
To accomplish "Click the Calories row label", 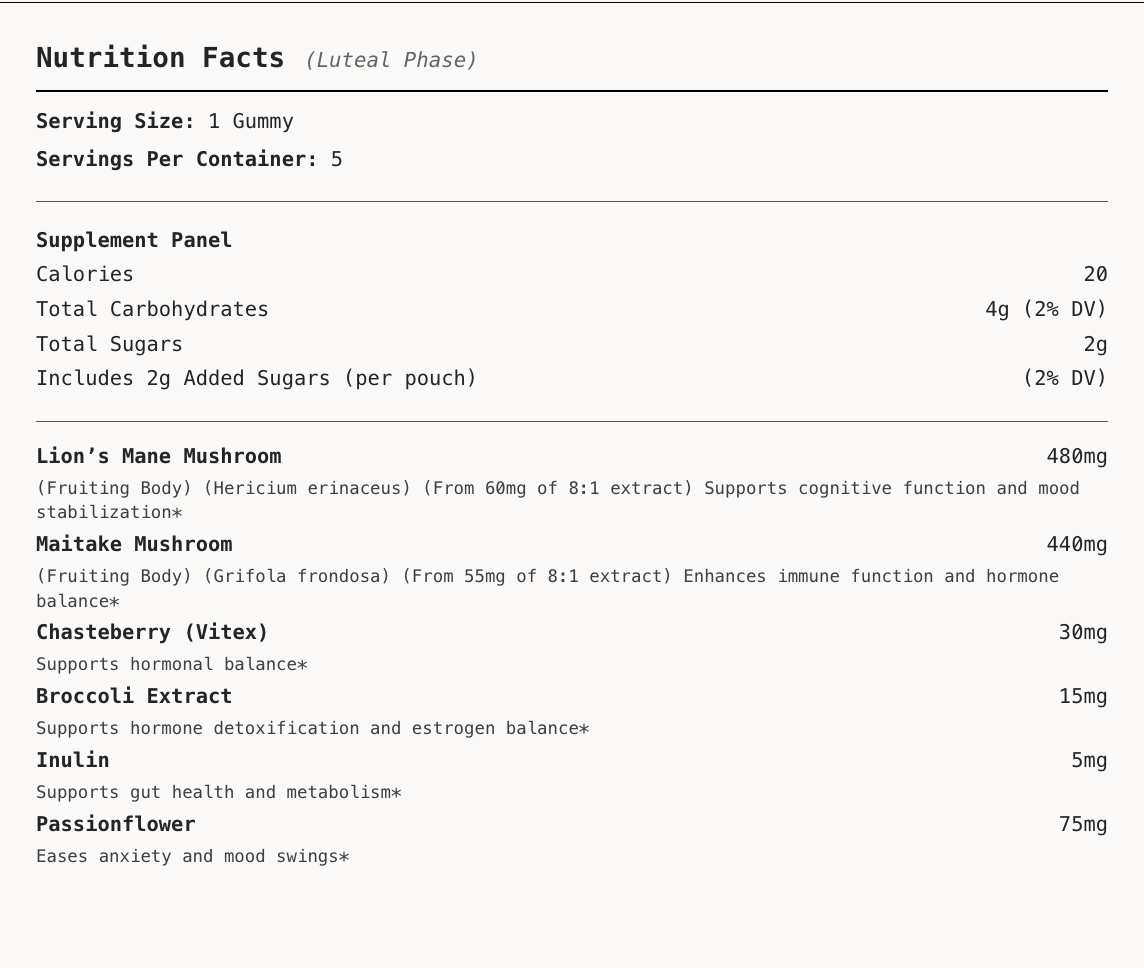I will tap(85, 274).
